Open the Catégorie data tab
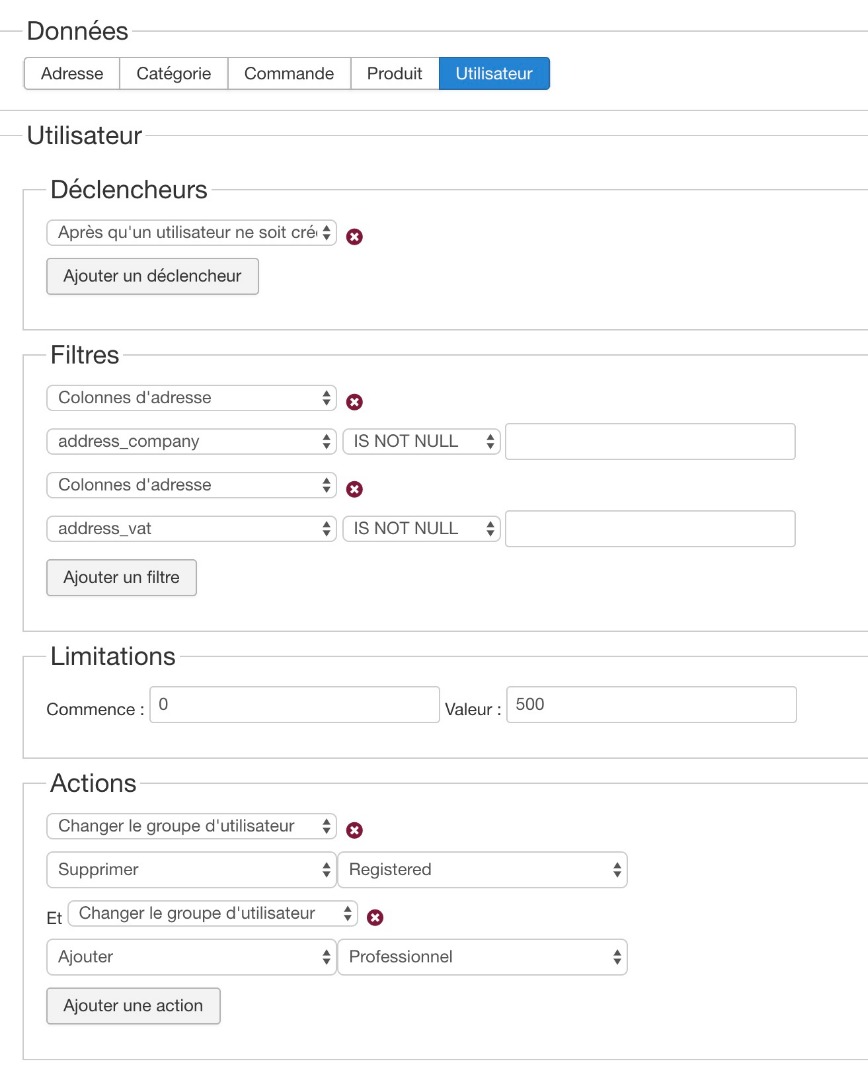Image resolution: width=868 pixels, height=1080 pixels. (173, 74)
